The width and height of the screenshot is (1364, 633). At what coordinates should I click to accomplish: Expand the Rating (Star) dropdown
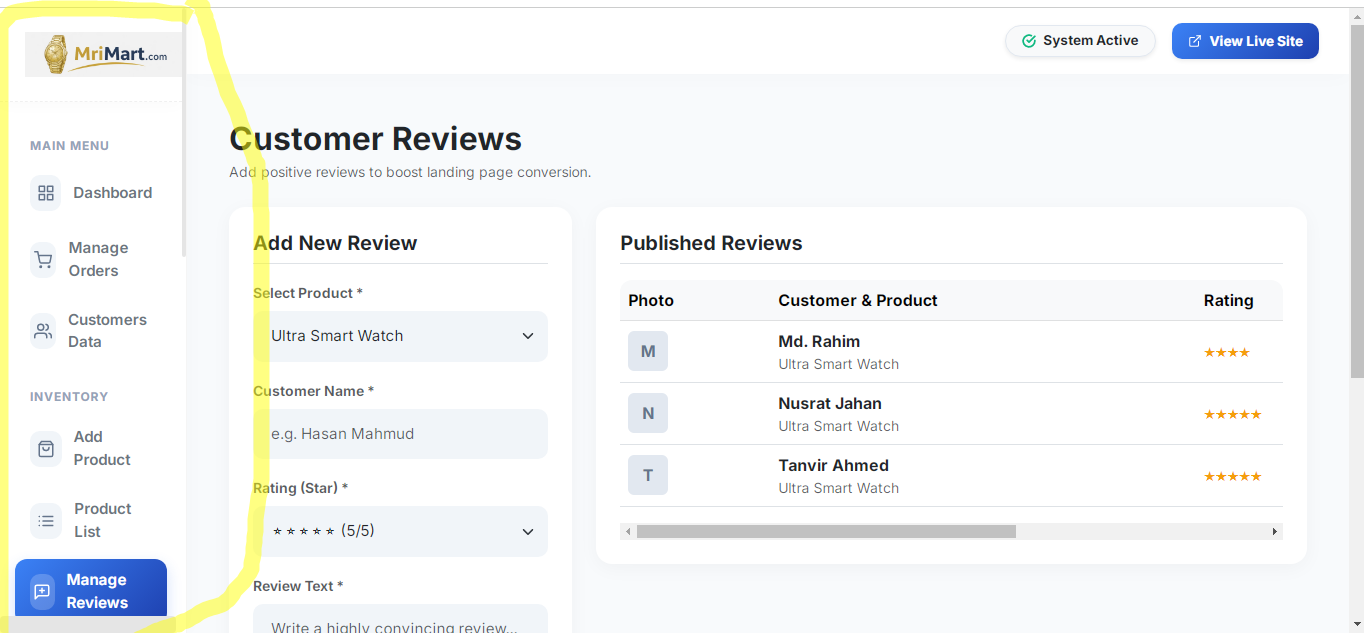[400, 531]
